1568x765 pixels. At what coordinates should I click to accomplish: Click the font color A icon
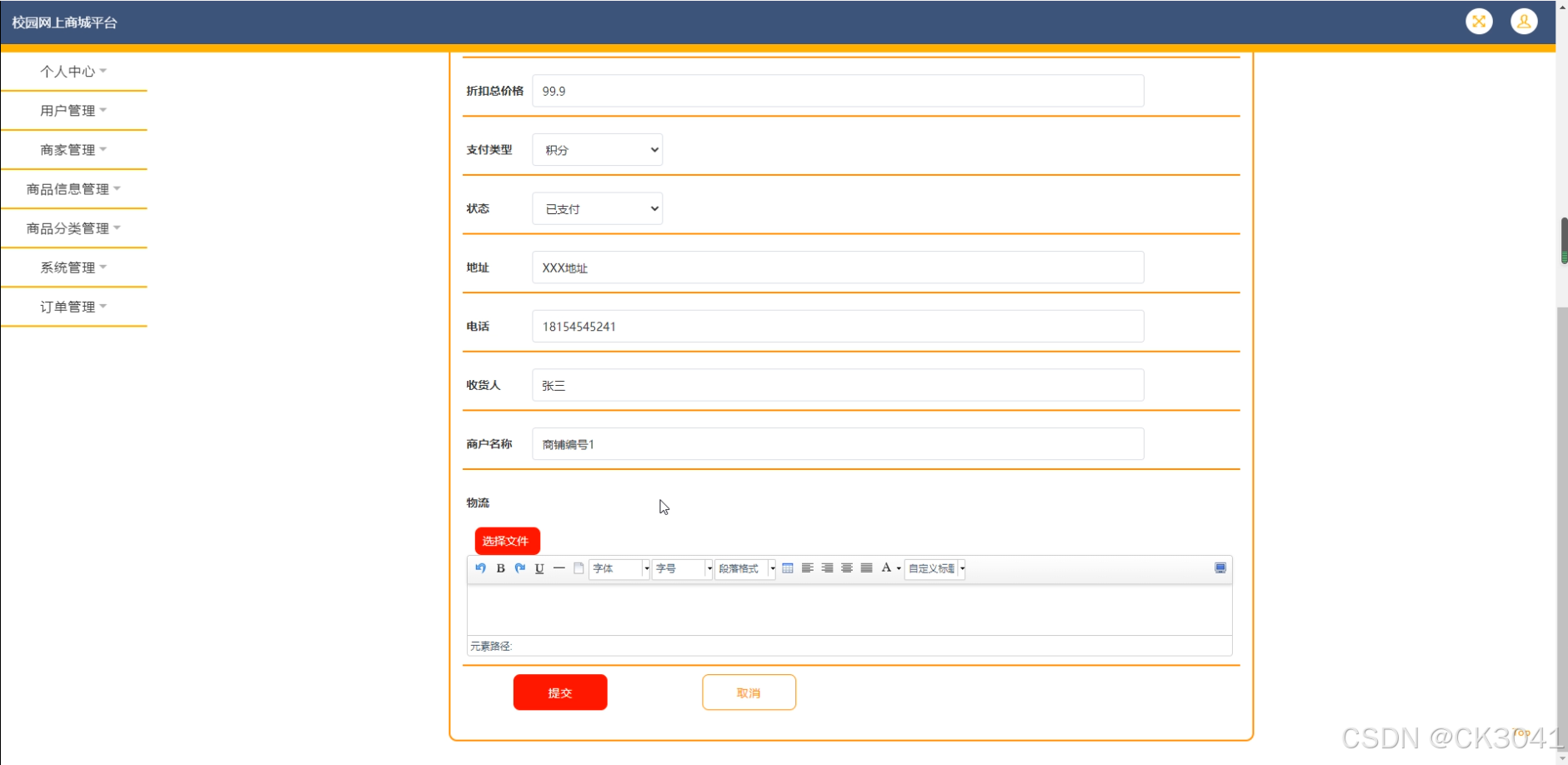[x=886, y=568]
